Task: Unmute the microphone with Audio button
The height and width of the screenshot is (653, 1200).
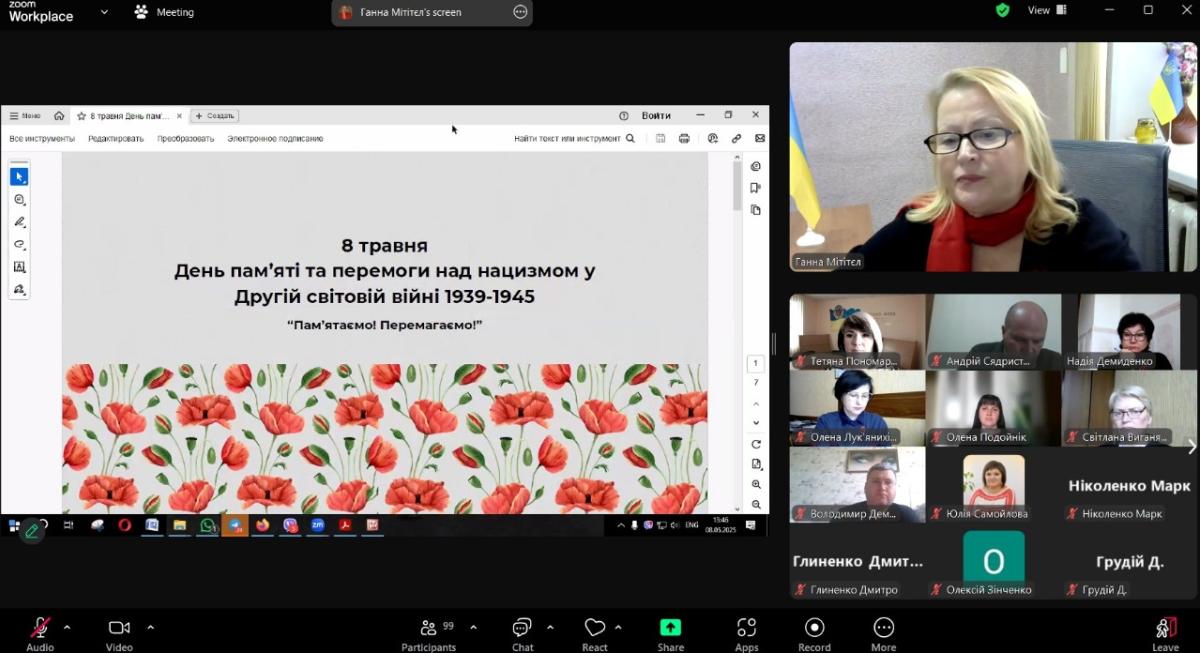Action: (40, 633)
